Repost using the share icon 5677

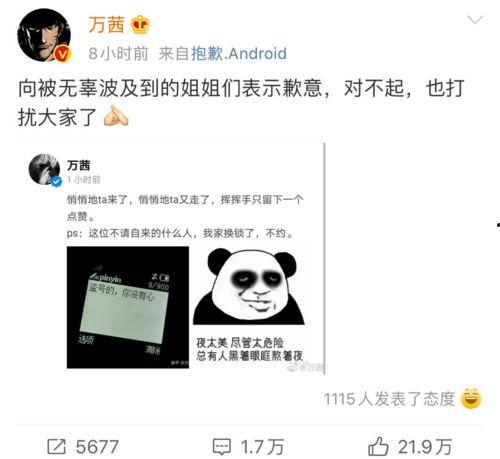coord(83,447)
